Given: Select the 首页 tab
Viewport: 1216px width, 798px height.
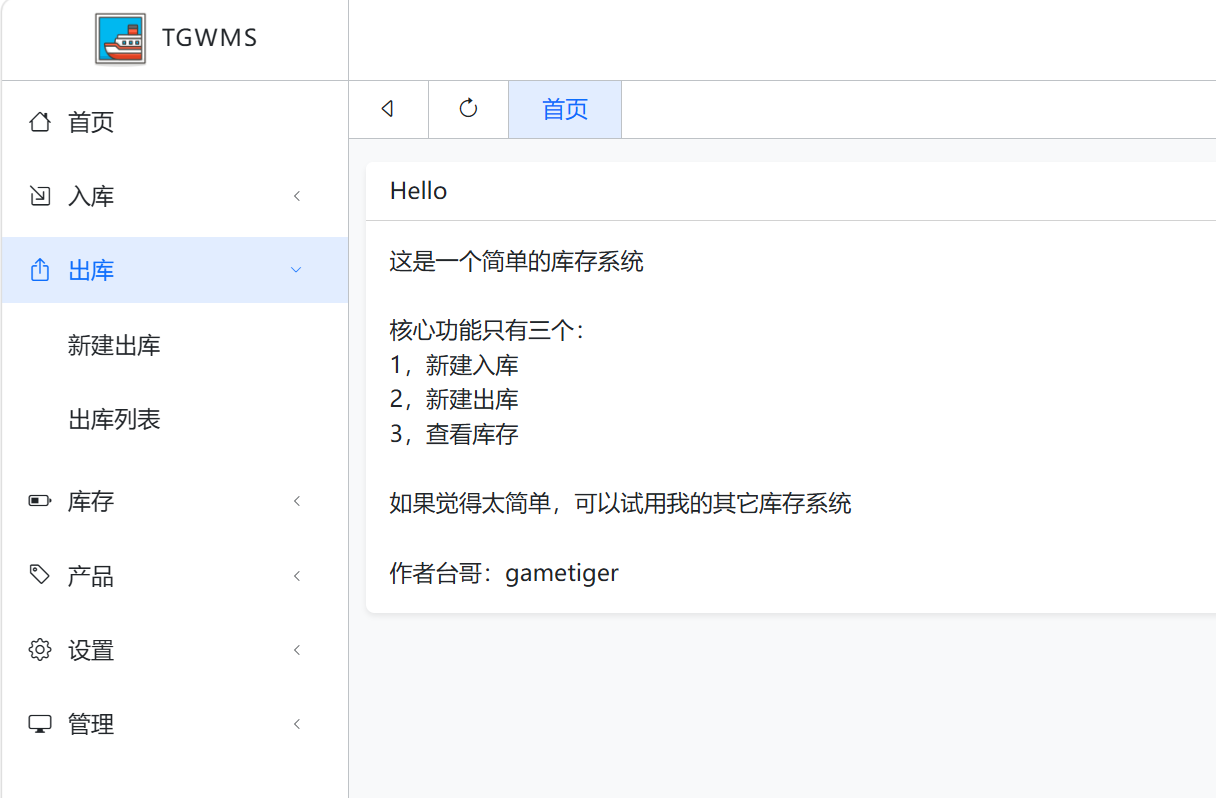Looking at the screenshot, I should (x=565, y=109).
